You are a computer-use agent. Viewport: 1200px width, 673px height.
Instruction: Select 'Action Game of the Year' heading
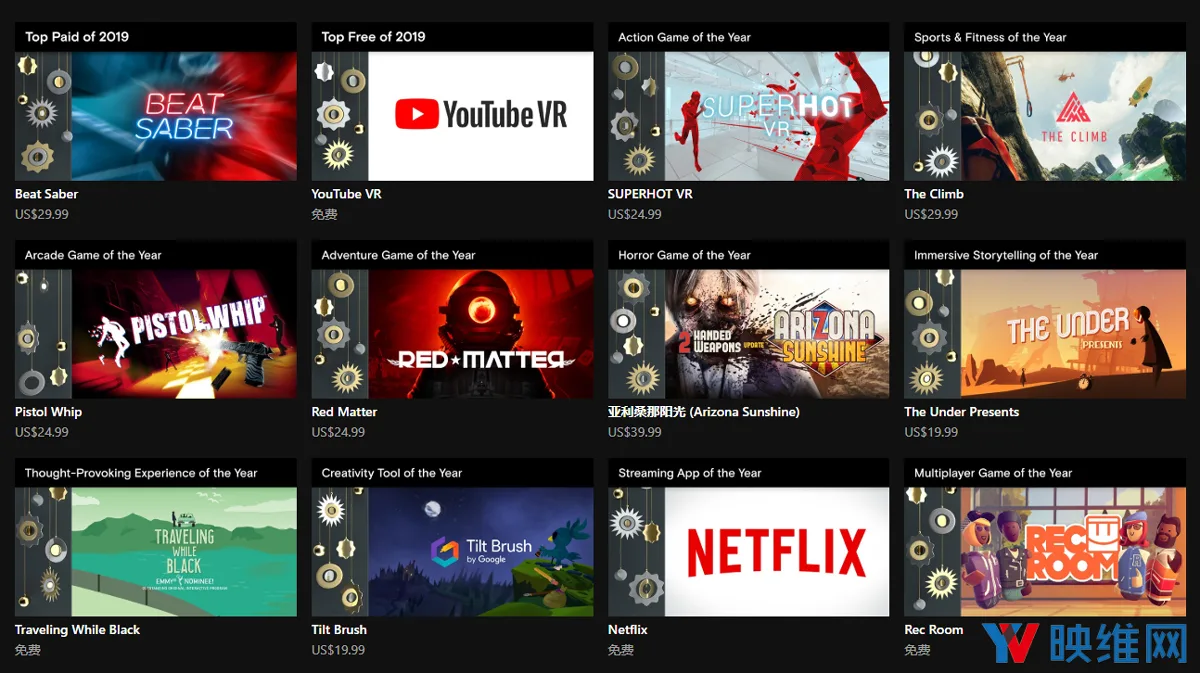click(684, 37)
